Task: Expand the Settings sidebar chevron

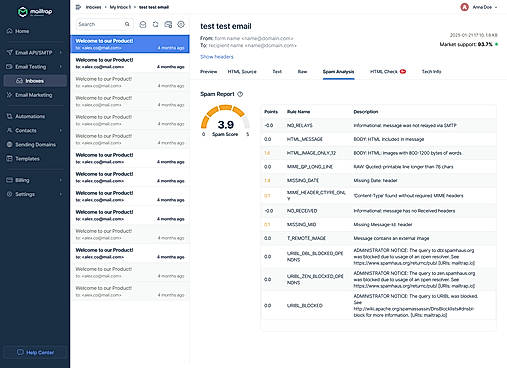Action: click(61, 194)
